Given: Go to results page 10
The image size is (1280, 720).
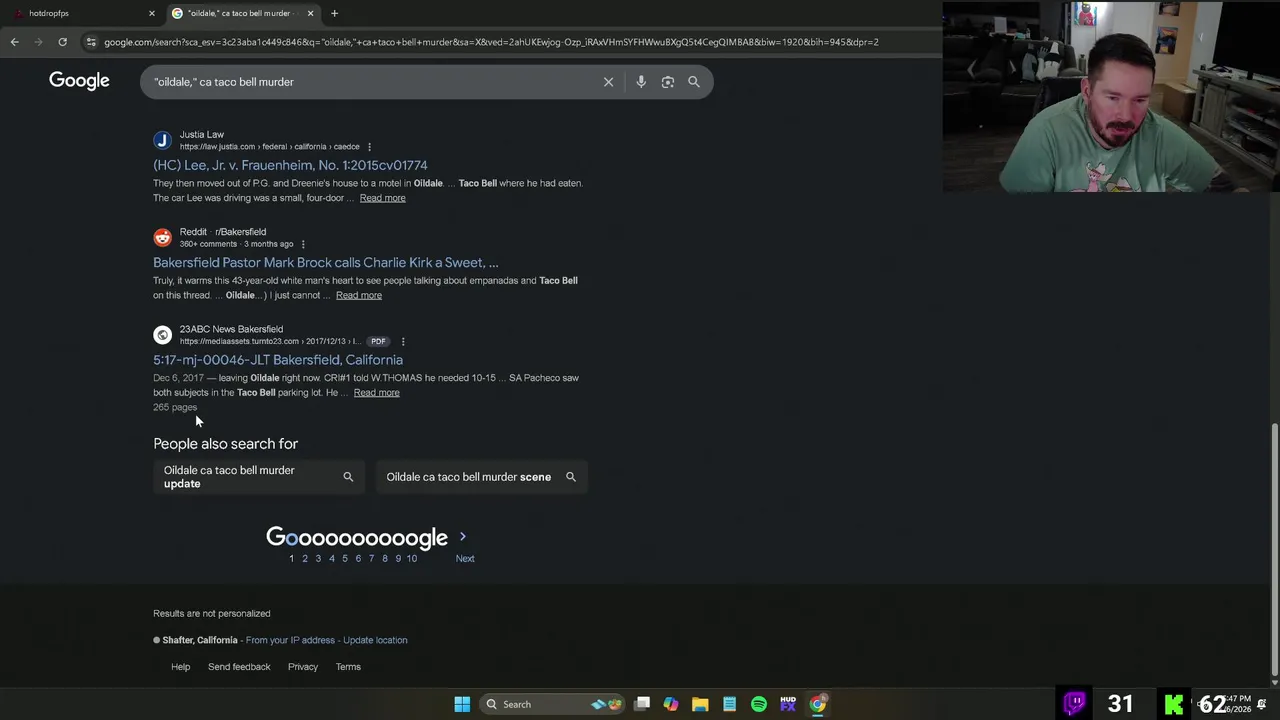Looking at the screenshot, I should 412,558.
